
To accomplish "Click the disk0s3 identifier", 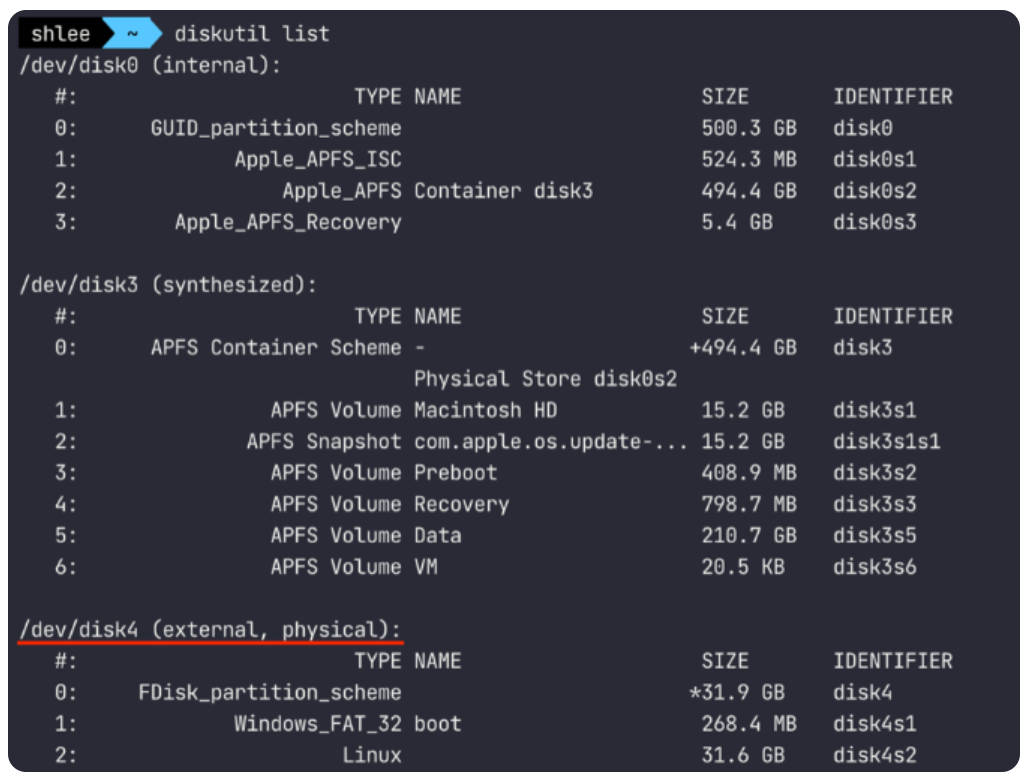I will (874, 222).
